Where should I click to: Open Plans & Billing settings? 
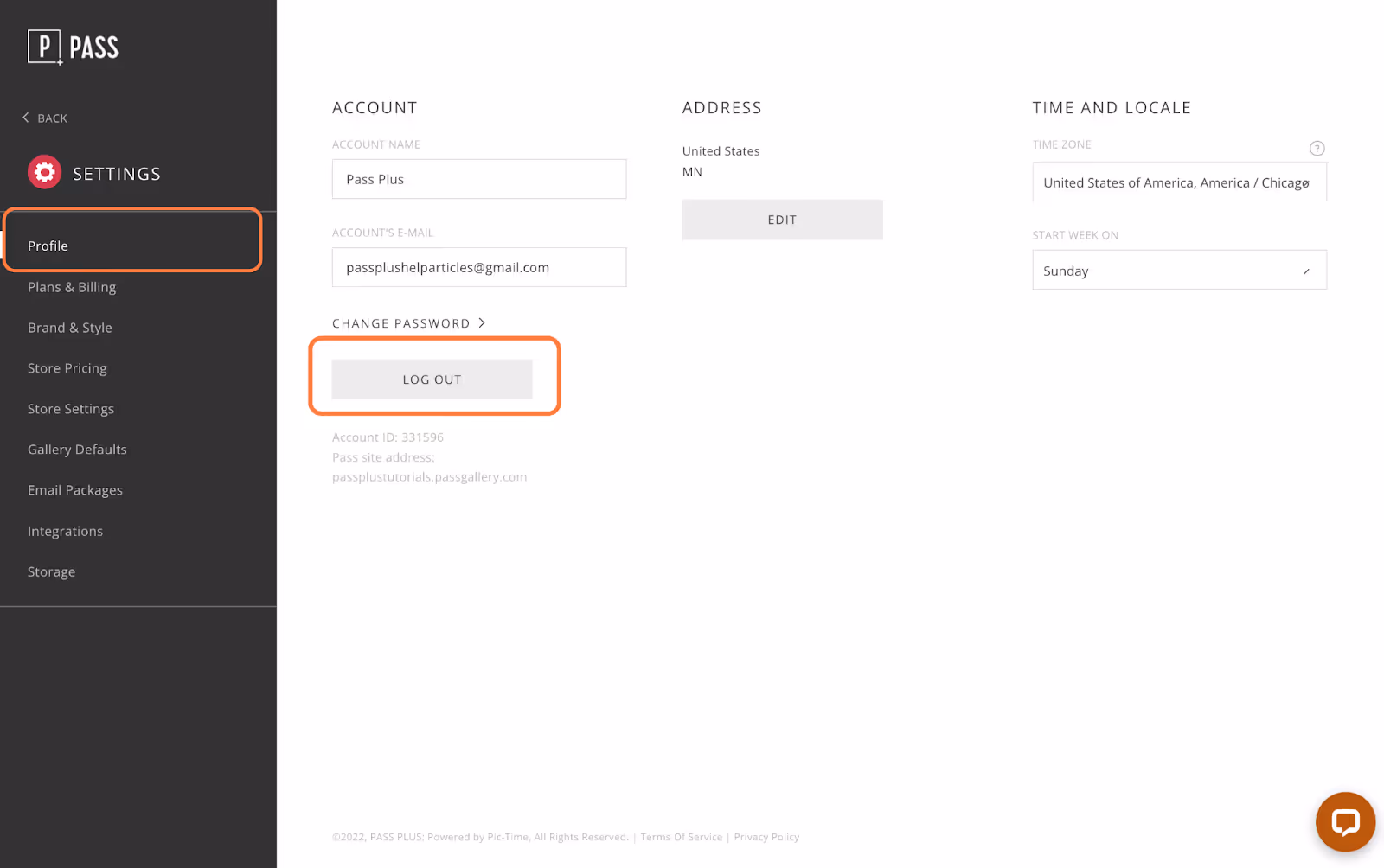coord(72,287)
